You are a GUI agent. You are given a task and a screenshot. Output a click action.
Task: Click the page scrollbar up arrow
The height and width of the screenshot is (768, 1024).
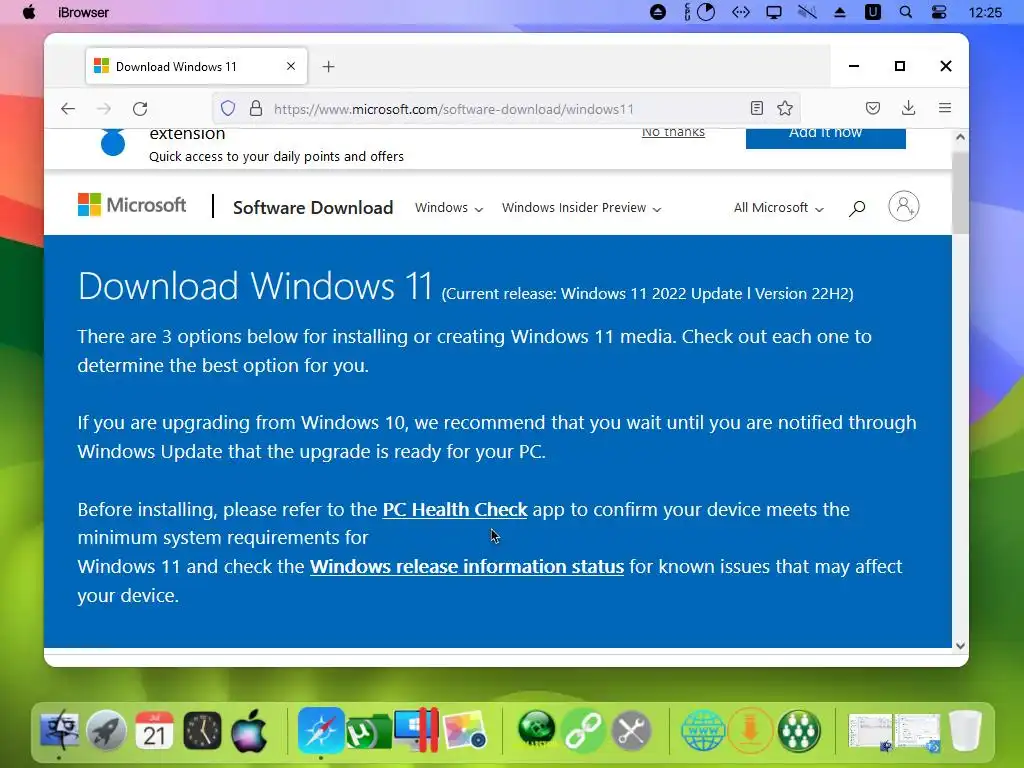tap(960, 136)
